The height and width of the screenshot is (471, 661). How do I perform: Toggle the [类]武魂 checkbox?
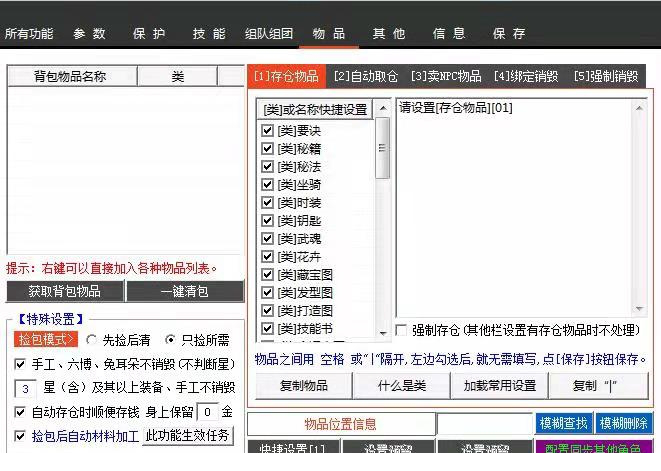point(267,239)
